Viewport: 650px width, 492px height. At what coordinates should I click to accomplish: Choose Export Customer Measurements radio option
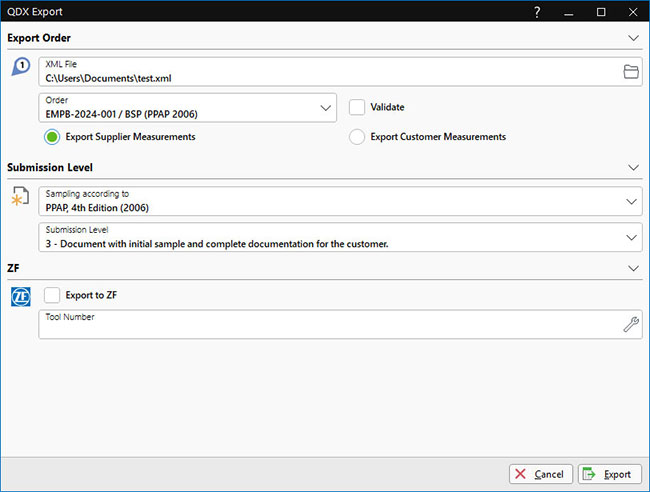click(357, 137)
